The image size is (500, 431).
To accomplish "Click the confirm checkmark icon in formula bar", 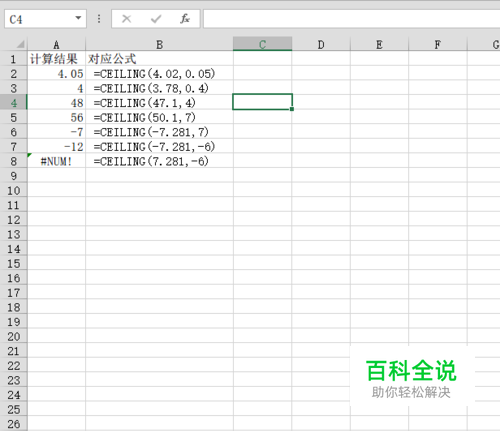I will tap(156, 19).
